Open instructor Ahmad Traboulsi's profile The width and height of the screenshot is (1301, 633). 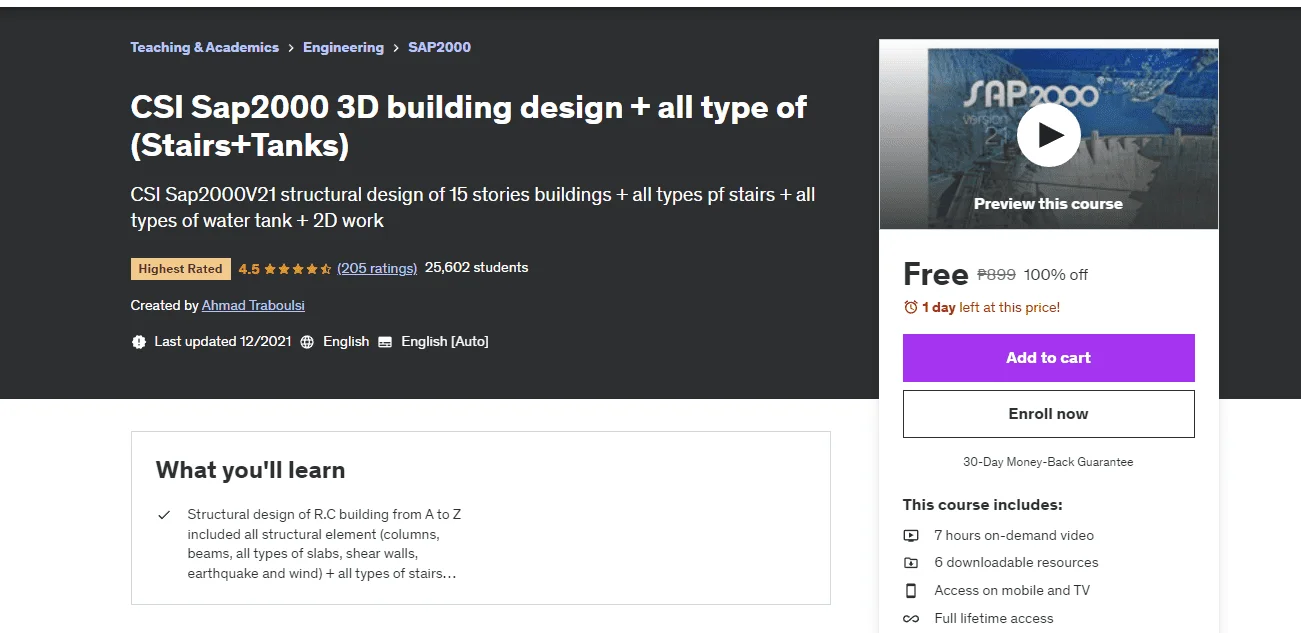[253, 305]
